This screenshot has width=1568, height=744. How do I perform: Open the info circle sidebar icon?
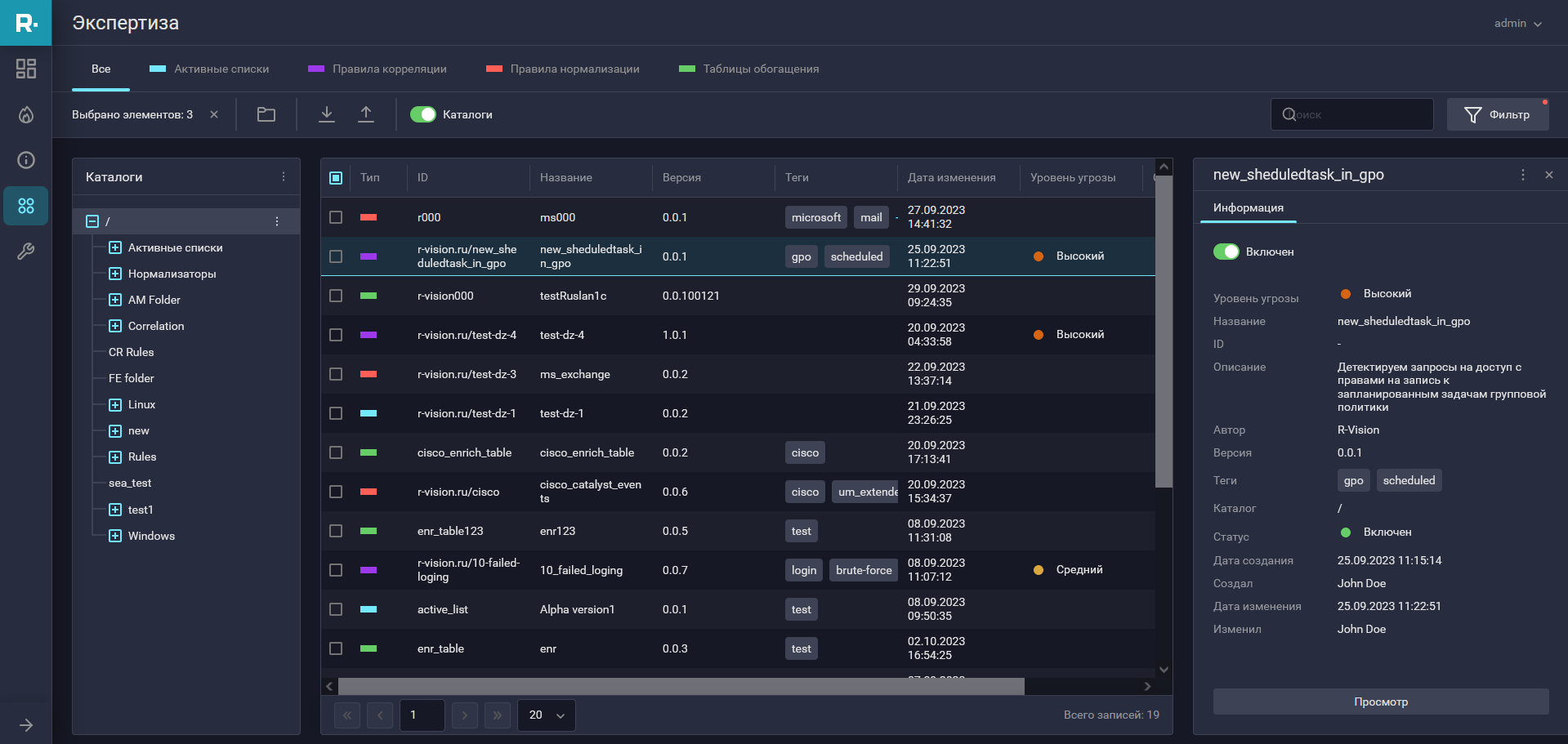pyautogui.click(x=26, y=160)
